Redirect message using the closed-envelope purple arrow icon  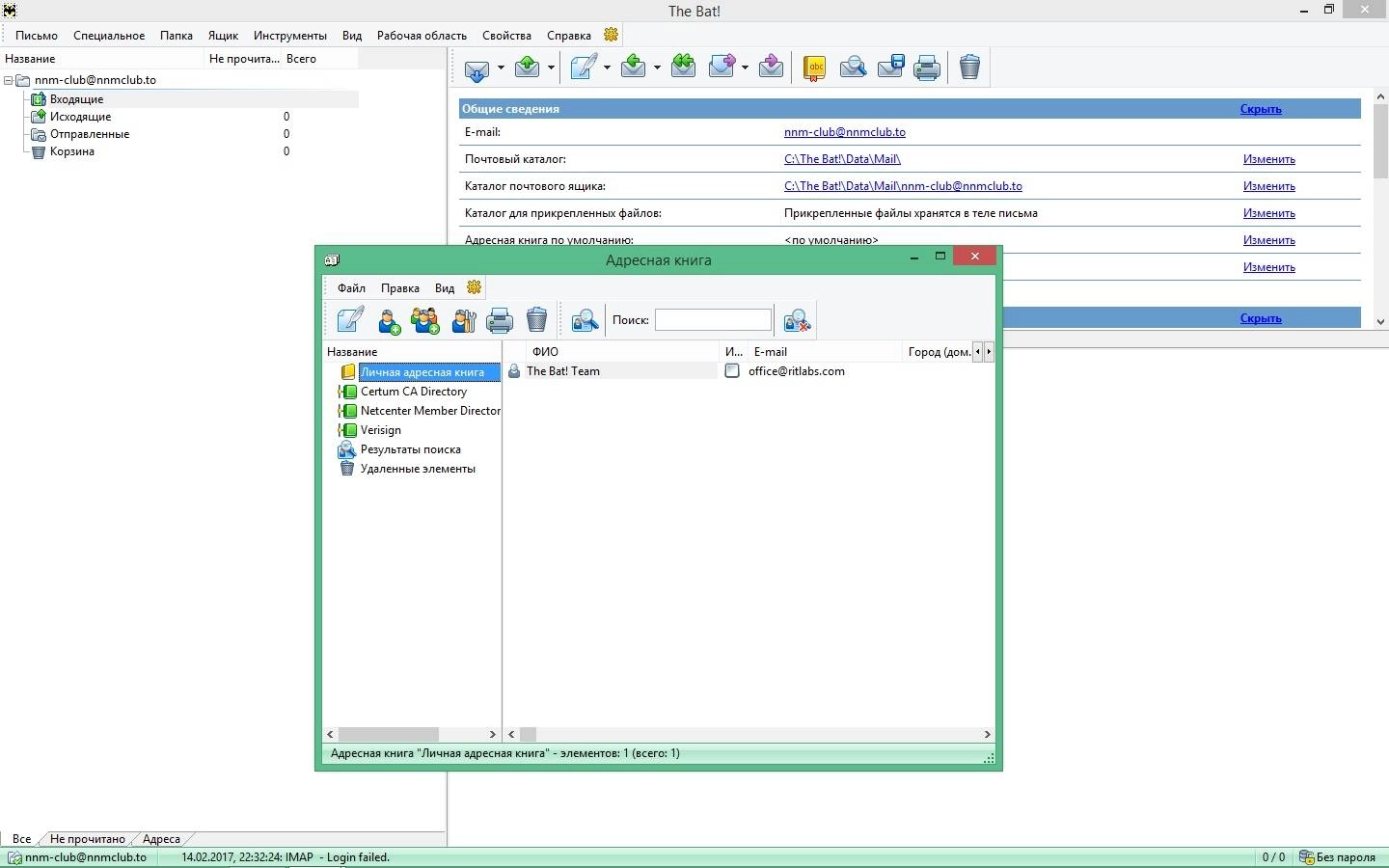pos(771,67)
